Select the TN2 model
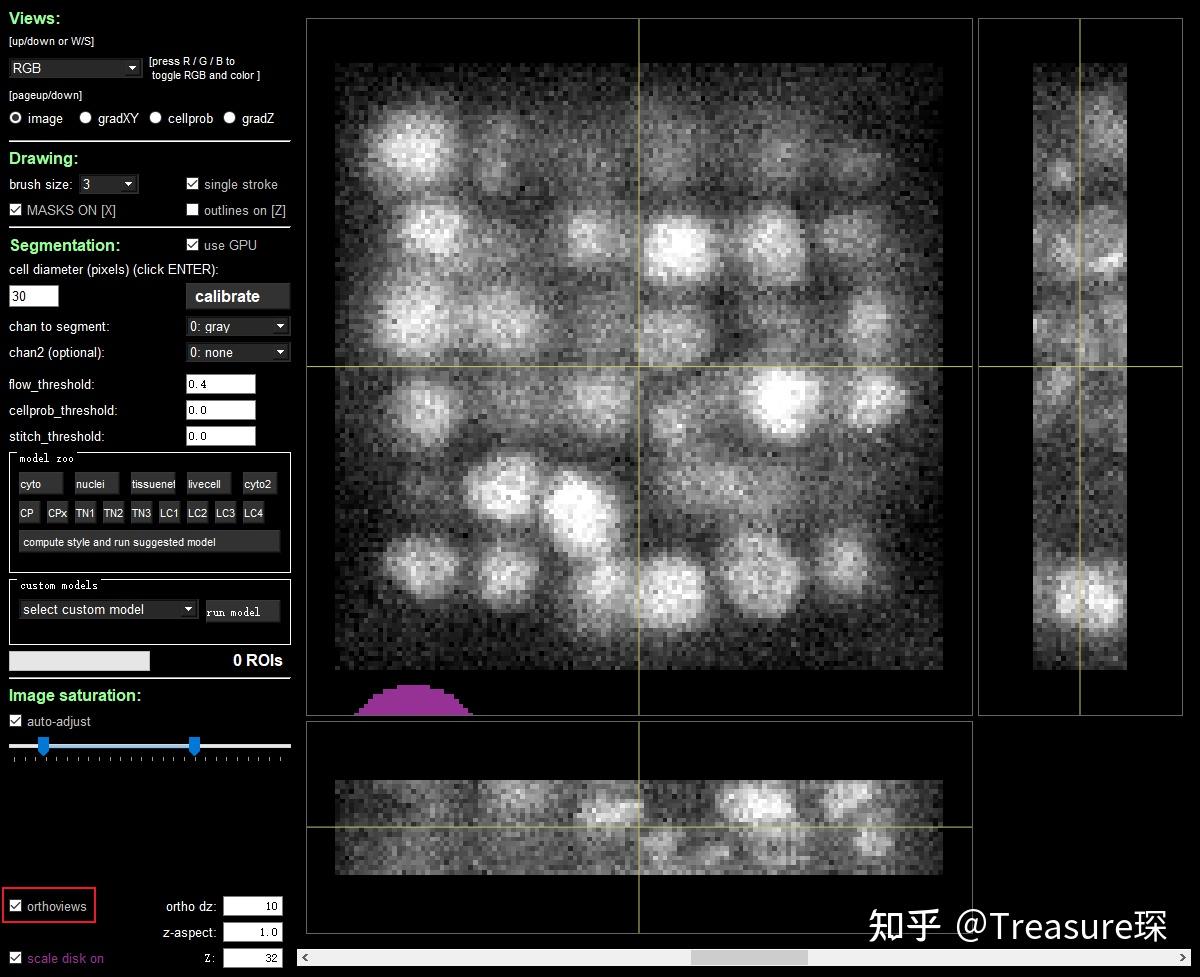 [x=113, y=512]
